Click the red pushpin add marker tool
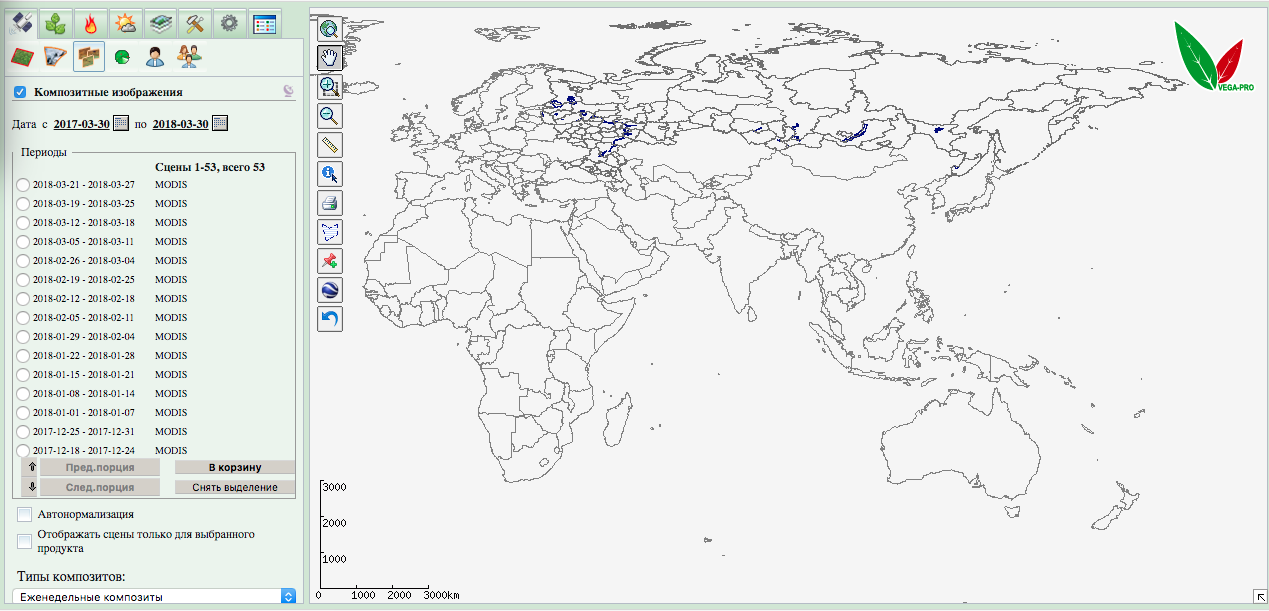Screen dimensions: 1269x611 pyautogui.click(x=330, y=261)
